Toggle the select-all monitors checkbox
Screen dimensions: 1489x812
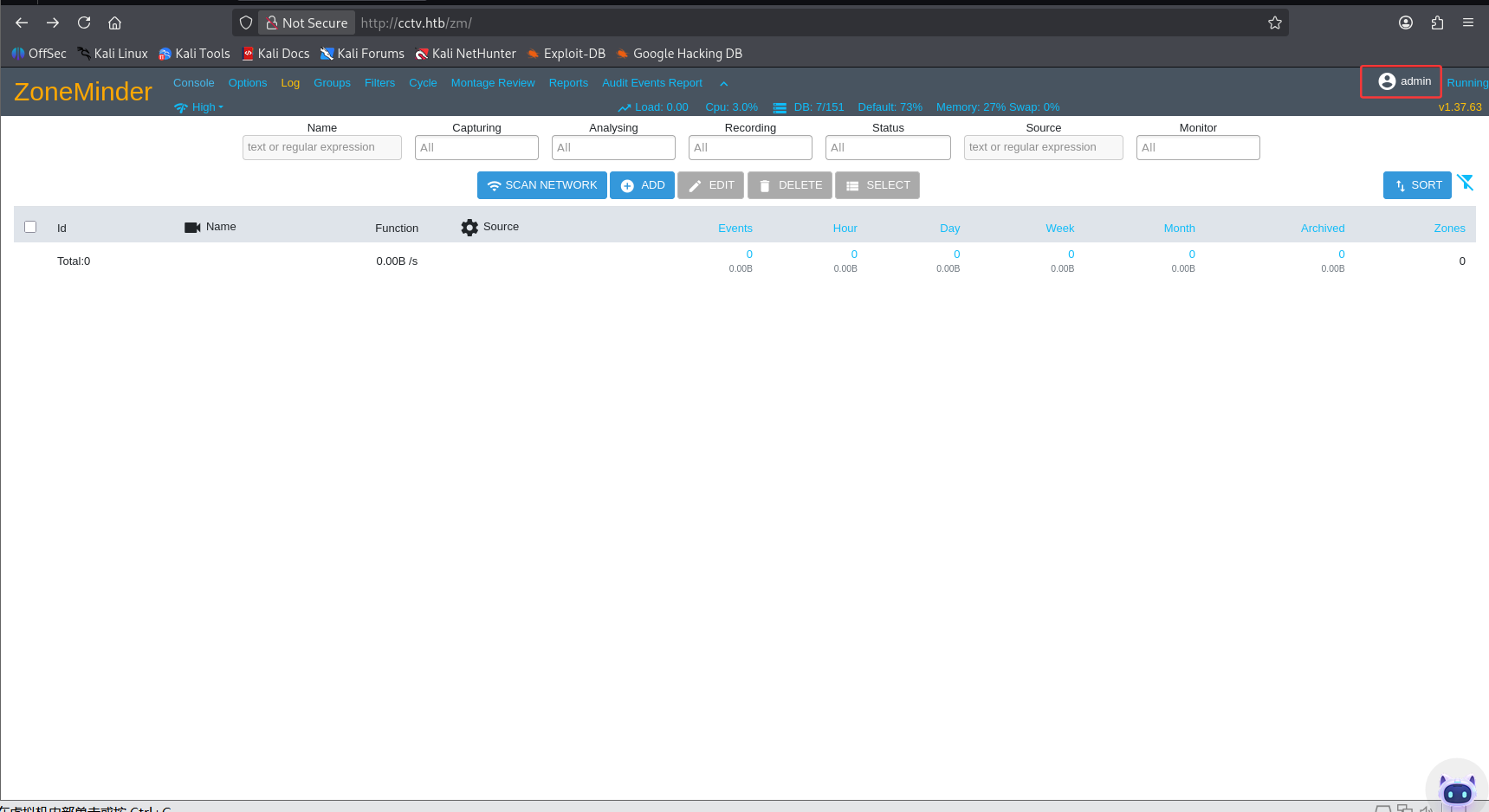coord(30,227)
